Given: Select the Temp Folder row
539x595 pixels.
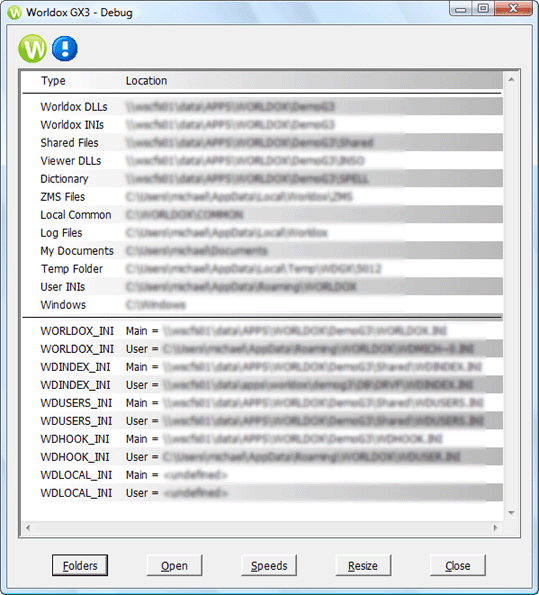Looking at the screenshot, I should [x=263, y=269].
